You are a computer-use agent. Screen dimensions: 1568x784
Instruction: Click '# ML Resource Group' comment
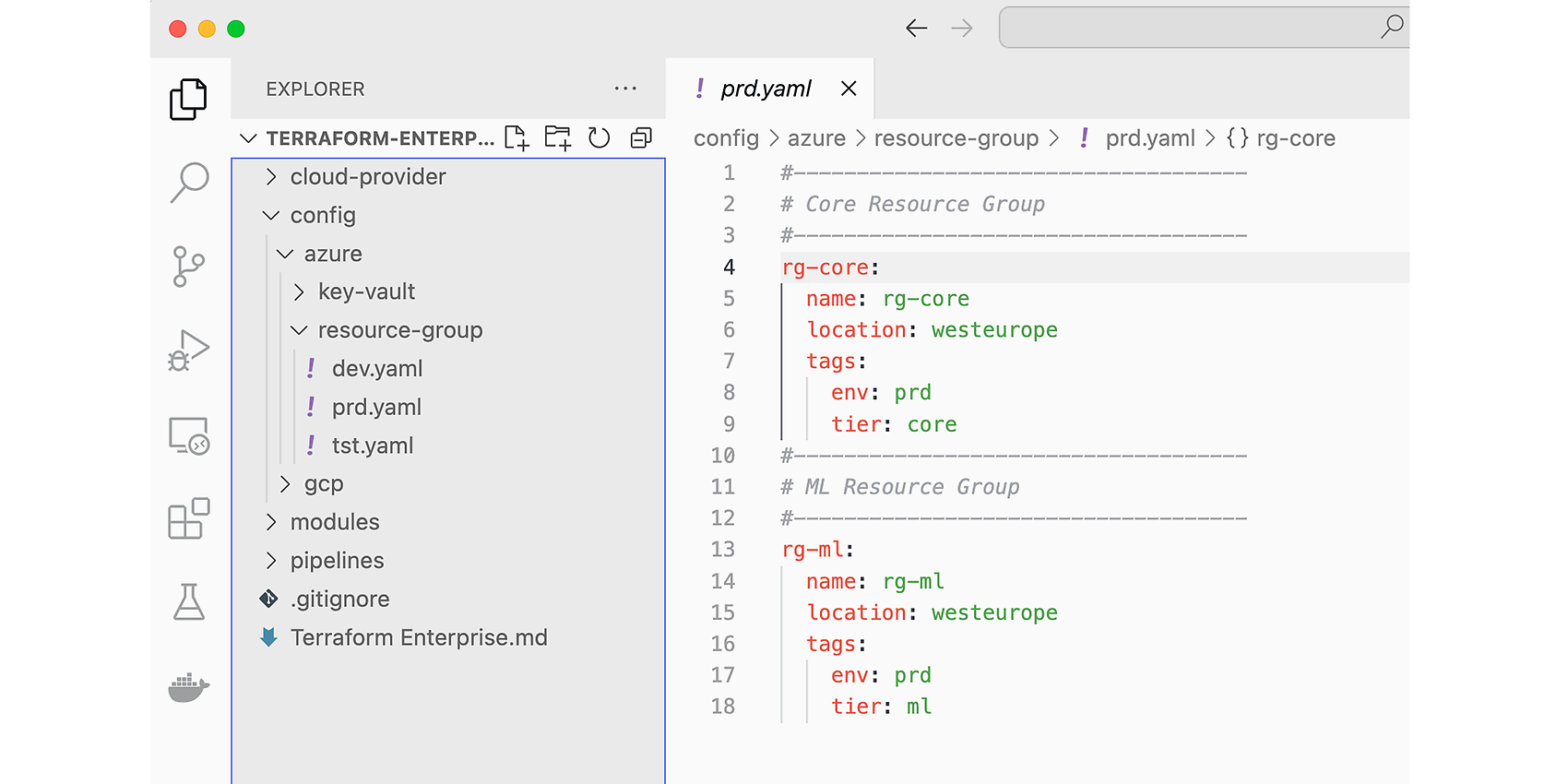[x=899, y=487]
